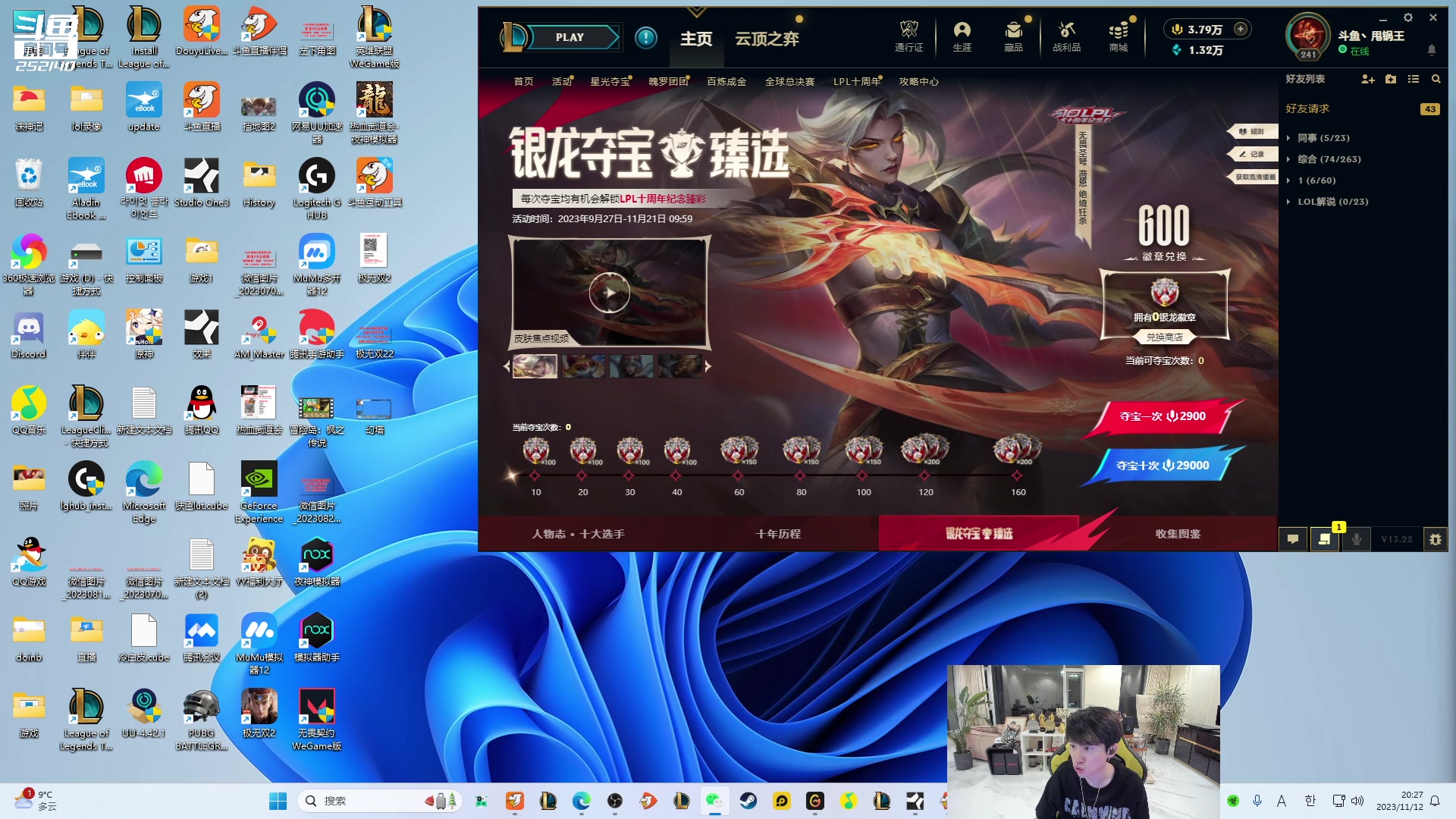This screenshot has height=819, width=1456.
Task: Search the friends list
Action: pos(1436,79)
